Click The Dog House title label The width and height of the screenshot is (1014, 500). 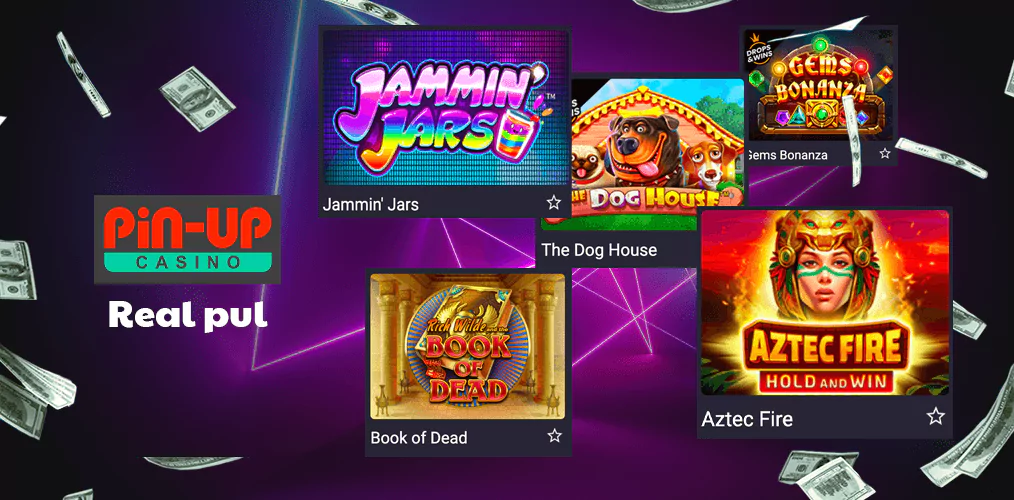pos(599,250)
